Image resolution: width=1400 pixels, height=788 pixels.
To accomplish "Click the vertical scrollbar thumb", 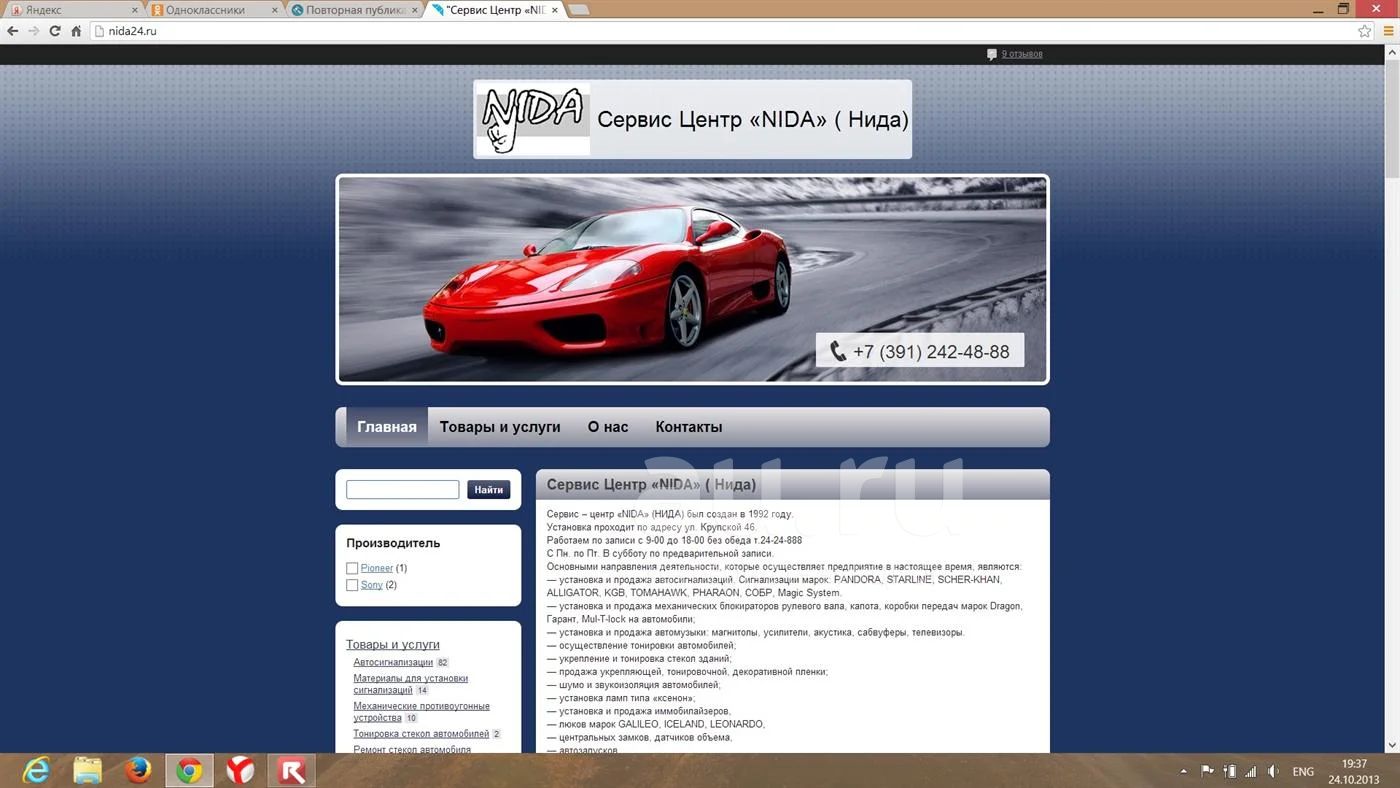I will tap(1392, 118).
